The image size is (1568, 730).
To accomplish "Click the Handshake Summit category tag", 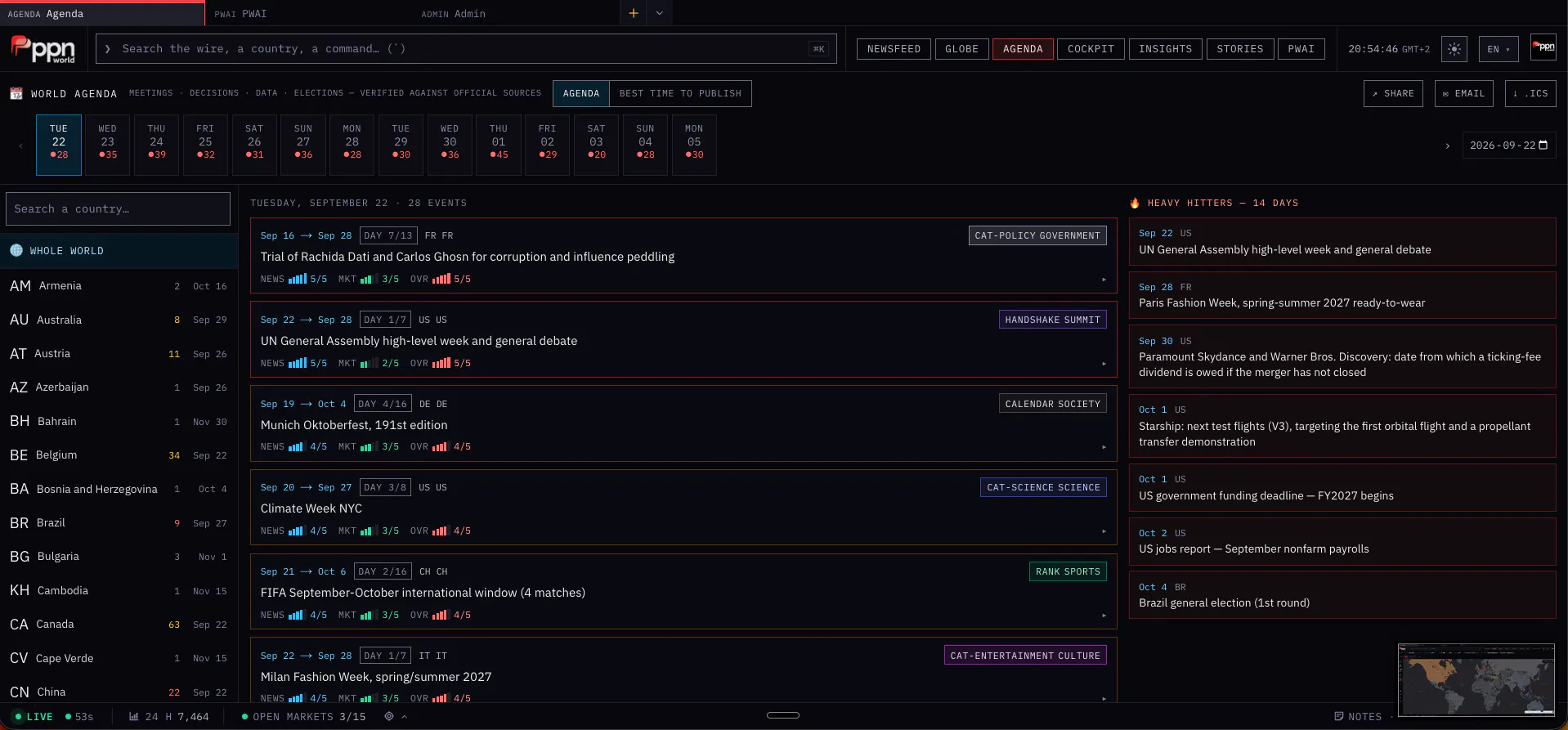I will click(x=1053, y=320).
